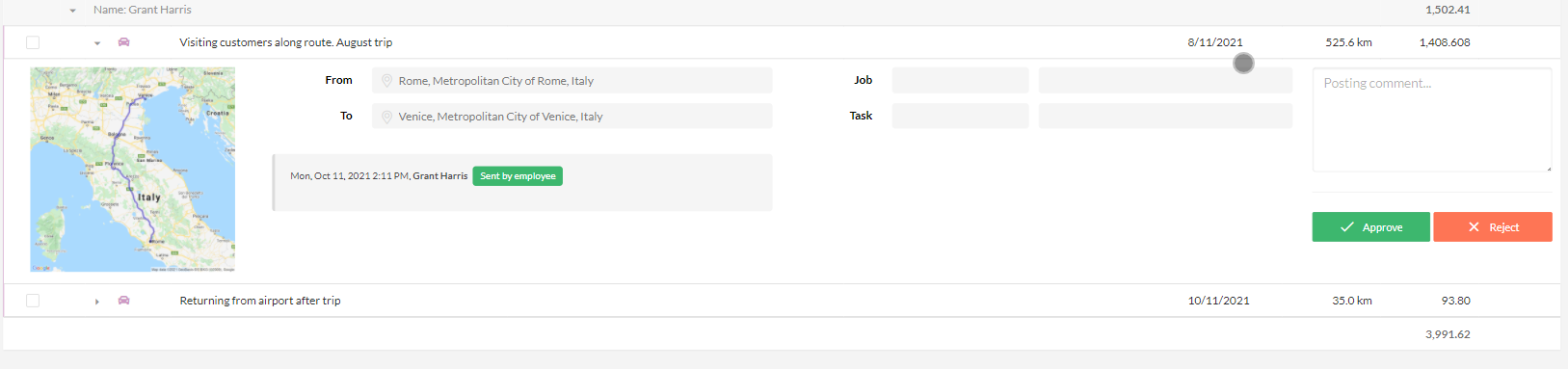Collapse the Name: Grant Harris group
1568x369 pixels.
tap(72, 11)
